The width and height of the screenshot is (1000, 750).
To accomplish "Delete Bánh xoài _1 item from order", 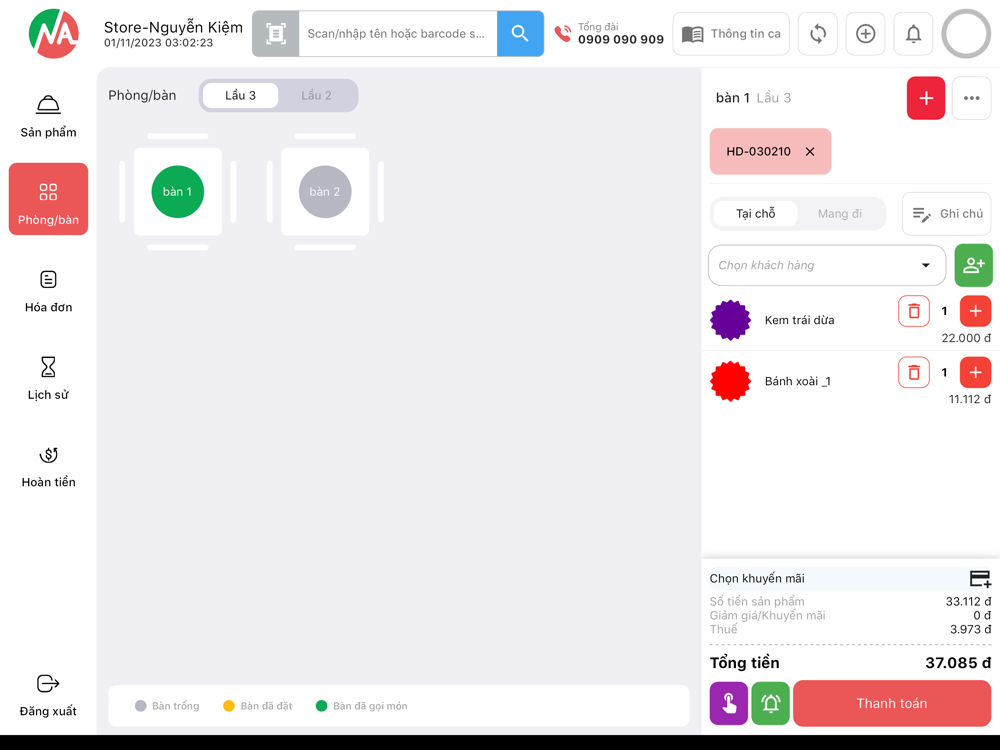I will pos(914,372).
